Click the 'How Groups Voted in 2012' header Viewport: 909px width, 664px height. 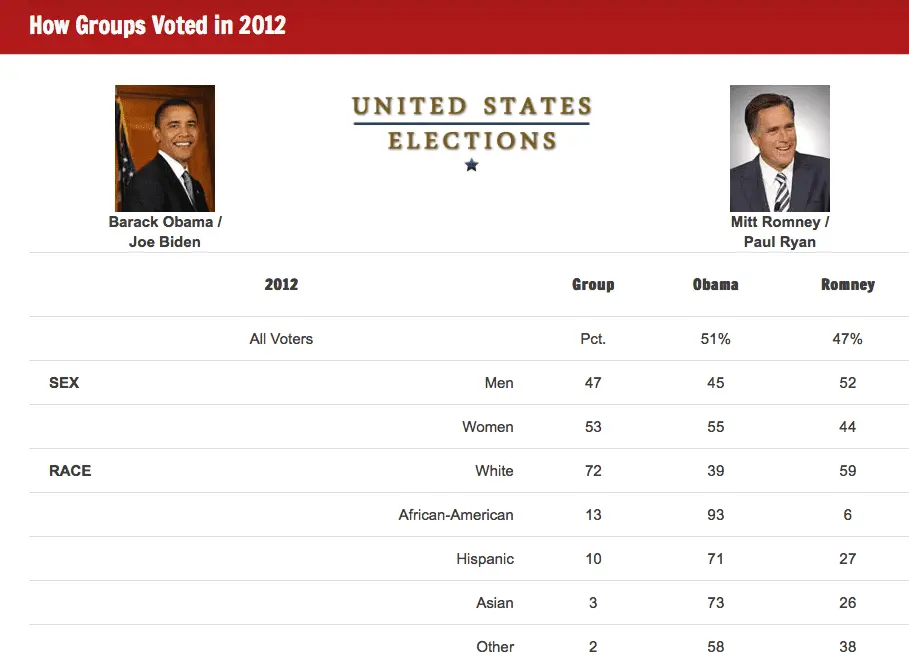click(x=158, y=26)
